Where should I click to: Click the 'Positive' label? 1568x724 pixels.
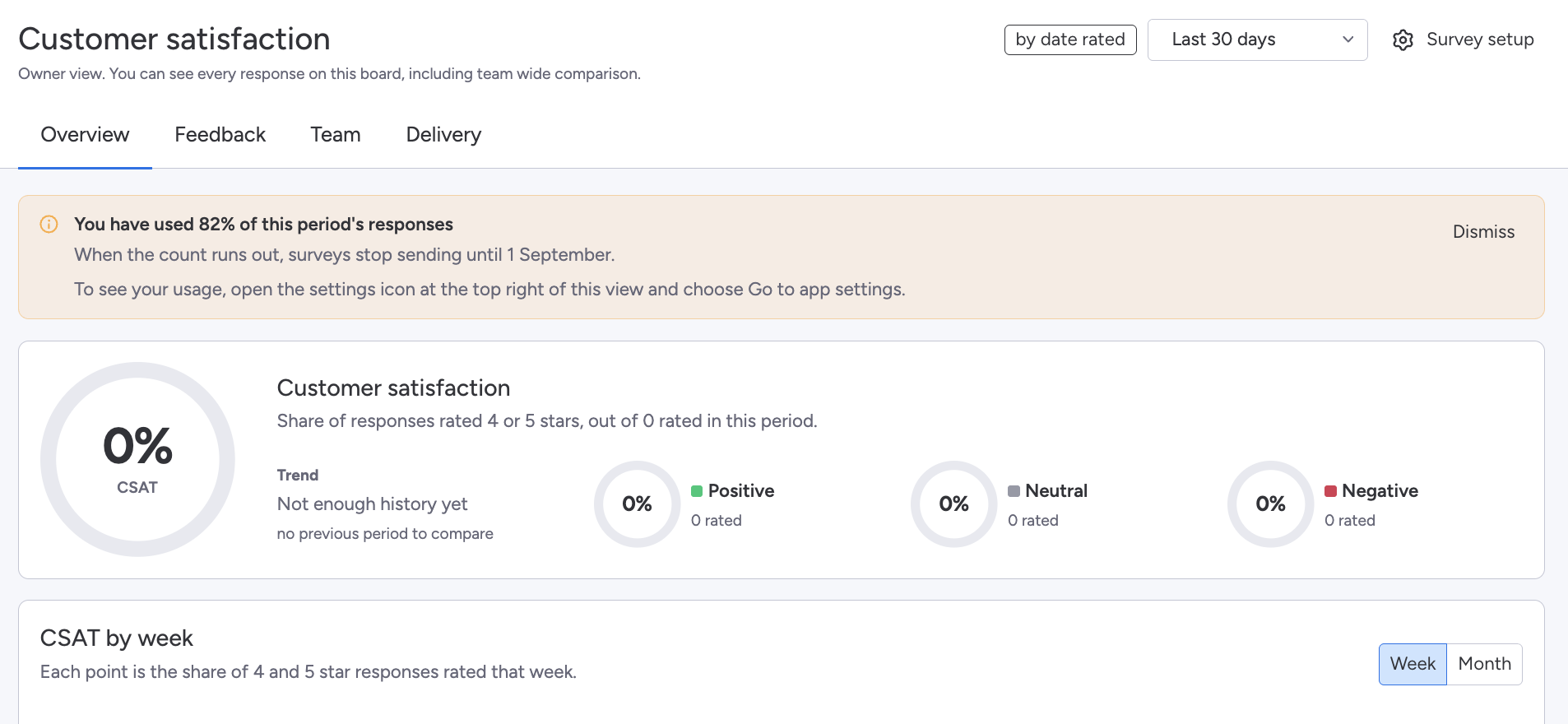tap(741, 491)
